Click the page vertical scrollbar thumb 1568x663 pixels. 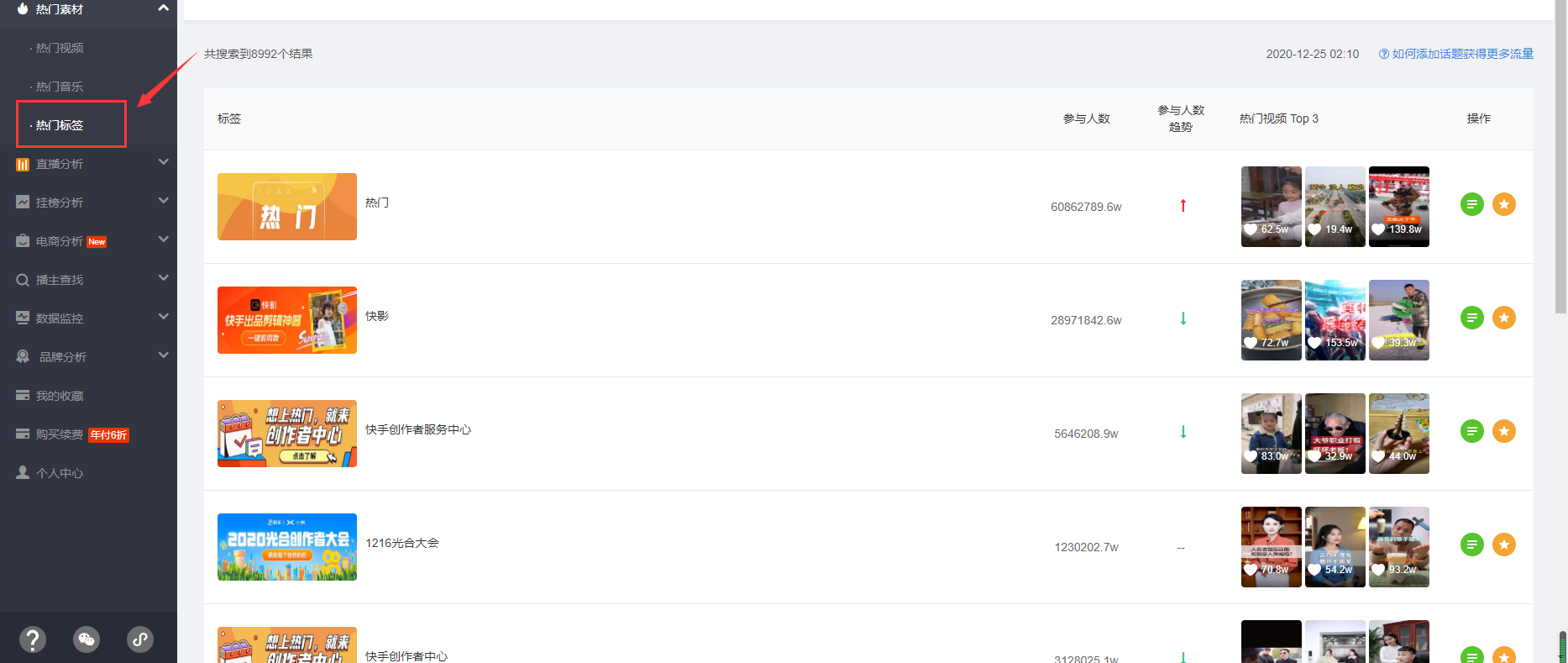pyautogui.click(x=1561, y=156)
